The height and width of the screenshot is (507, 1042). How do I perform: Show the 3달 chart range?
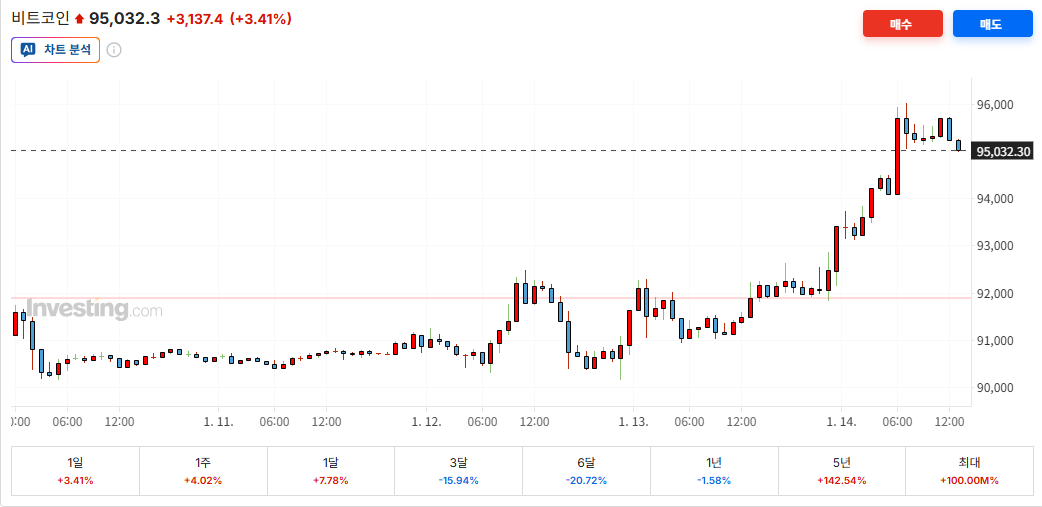tap(458, 471)
